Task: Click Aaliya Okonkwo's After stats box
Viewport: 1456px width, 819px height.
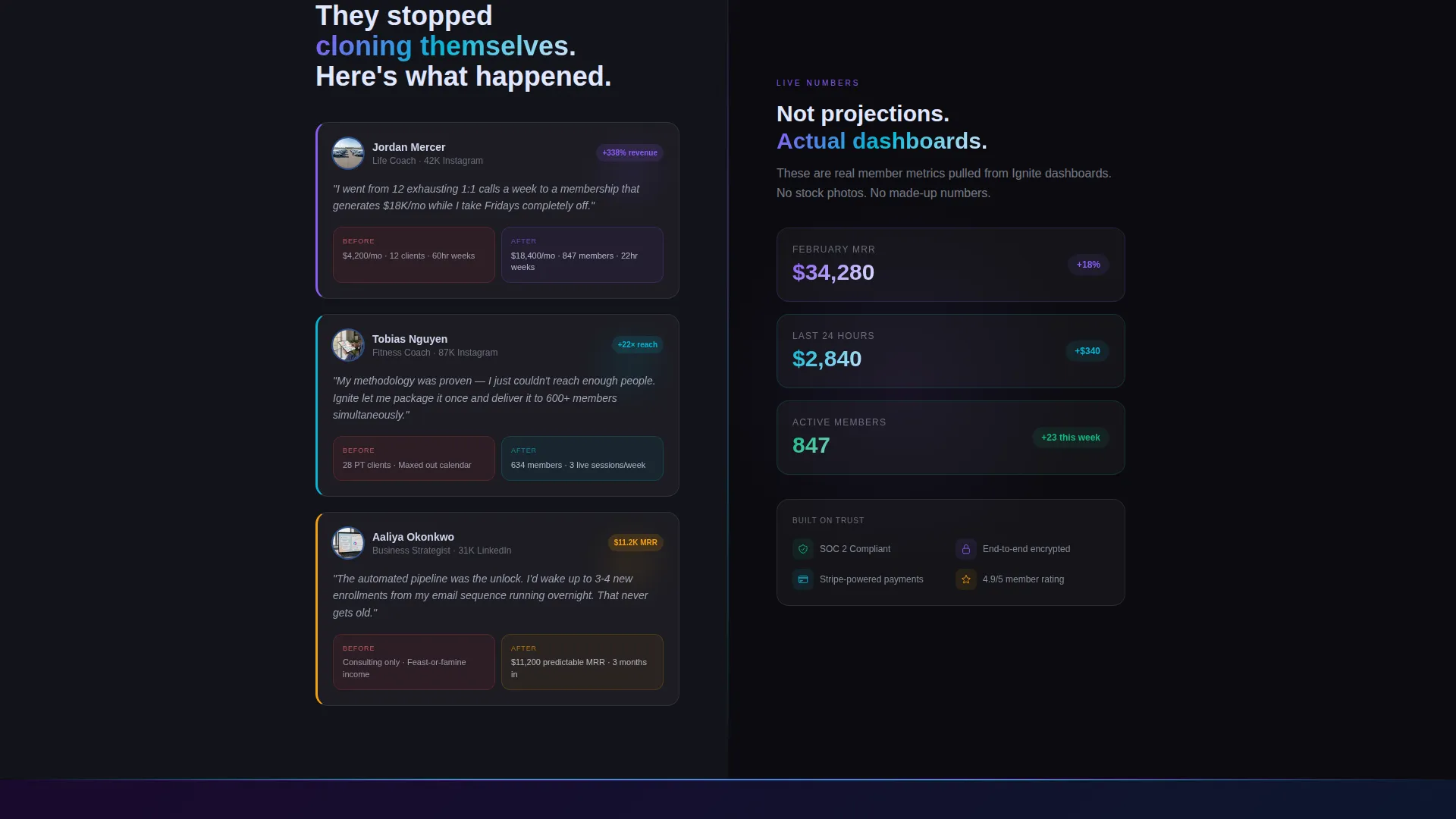Action: [x=582, y=662]
